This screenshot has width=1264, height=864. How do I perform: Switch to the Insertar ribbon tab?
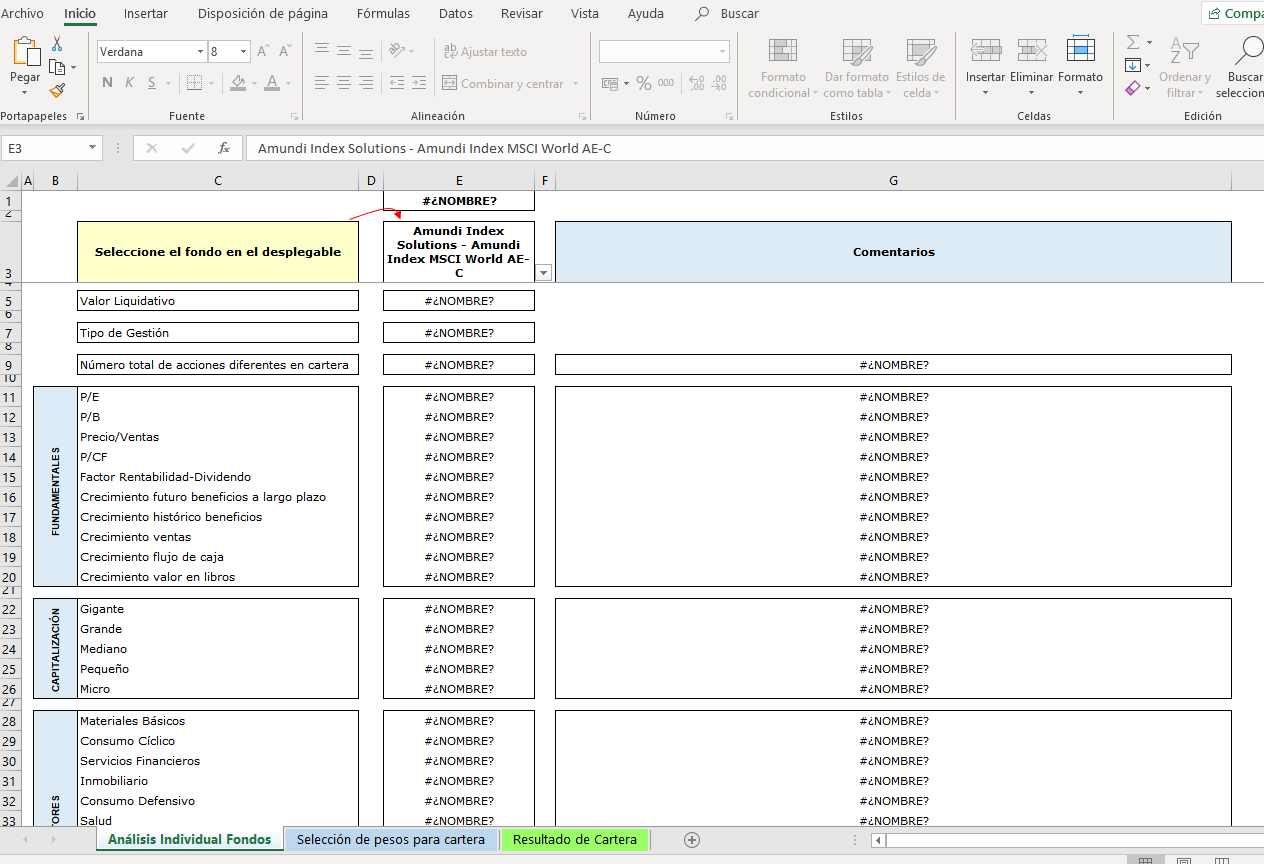146,13
